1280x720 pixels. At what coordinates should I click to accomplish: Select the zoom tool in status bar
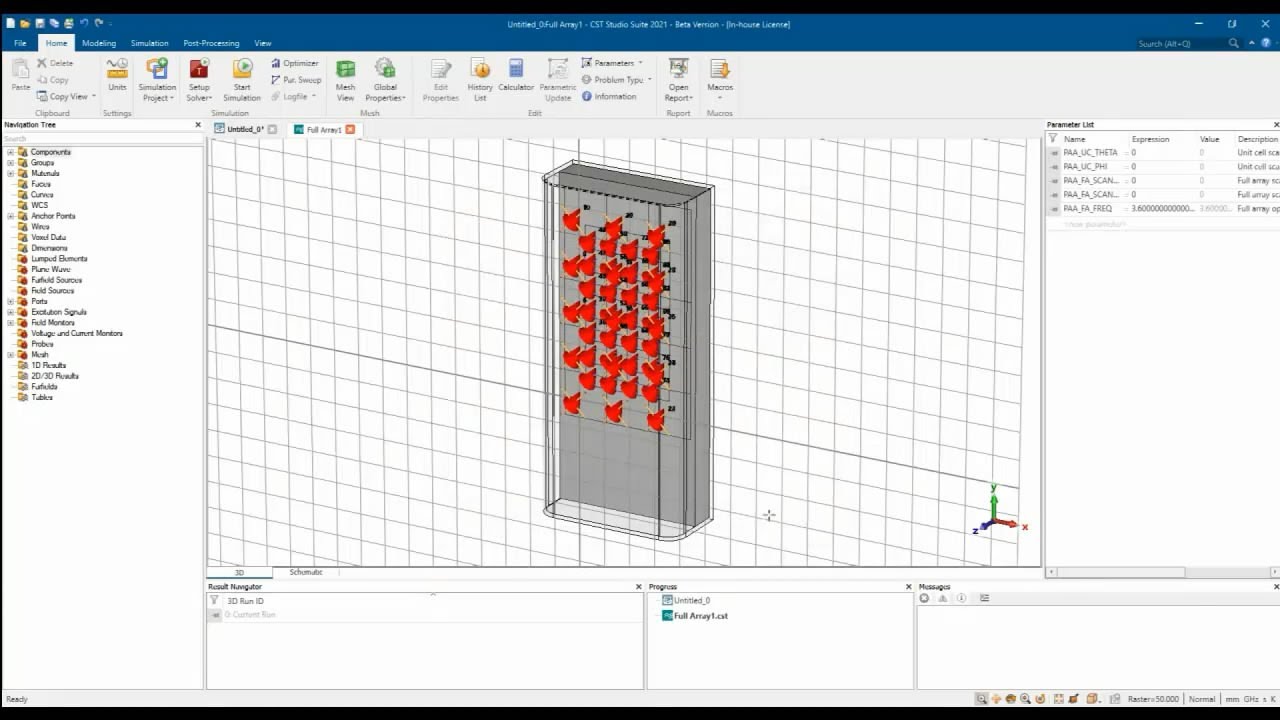(x=982, y=699)
